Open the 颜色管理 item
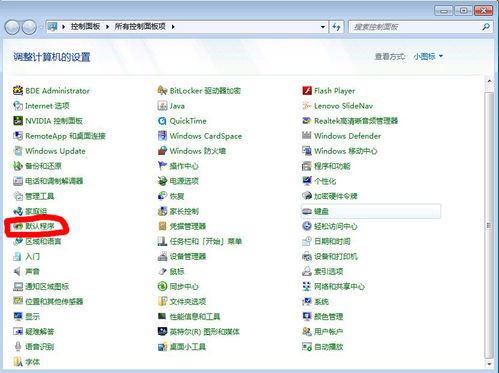499x373 pixels. coord(322,316)
